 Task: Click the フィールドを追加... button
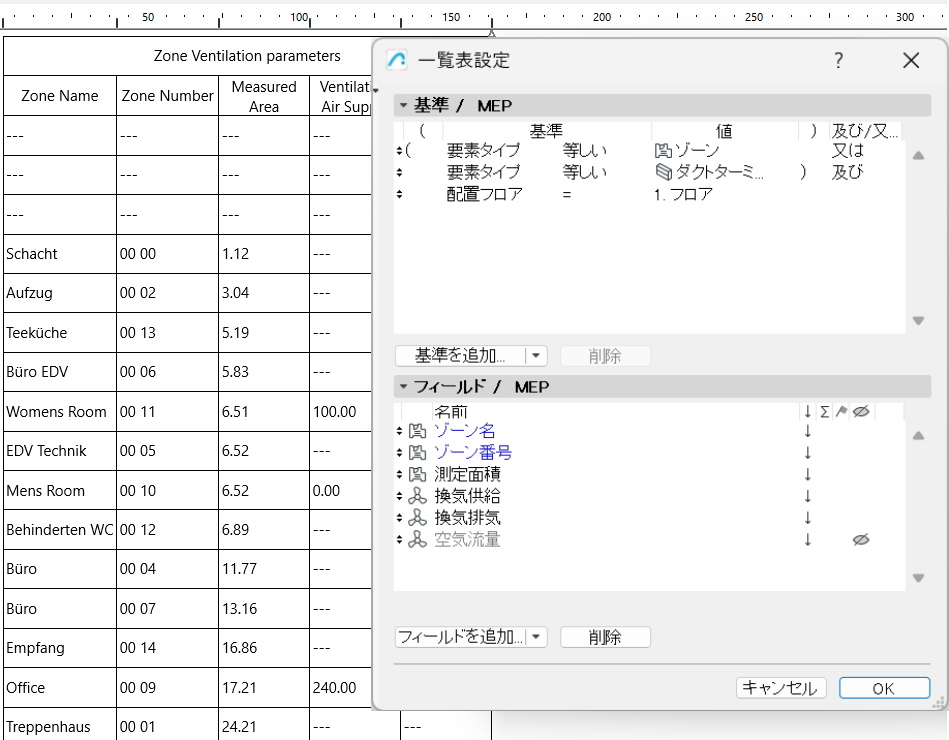click(x=461, y=637)
